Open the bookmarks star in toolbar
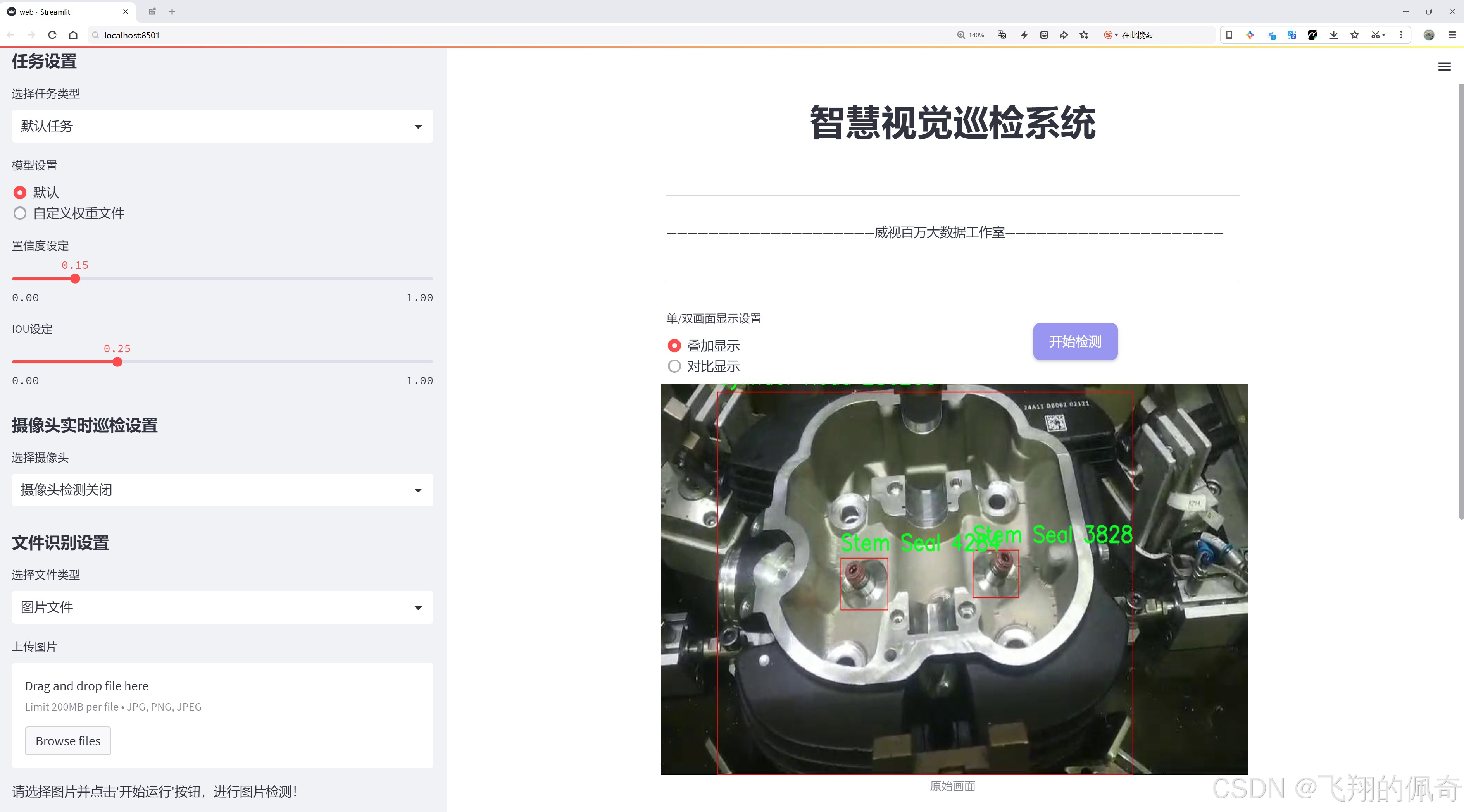 pos(1355,34)
